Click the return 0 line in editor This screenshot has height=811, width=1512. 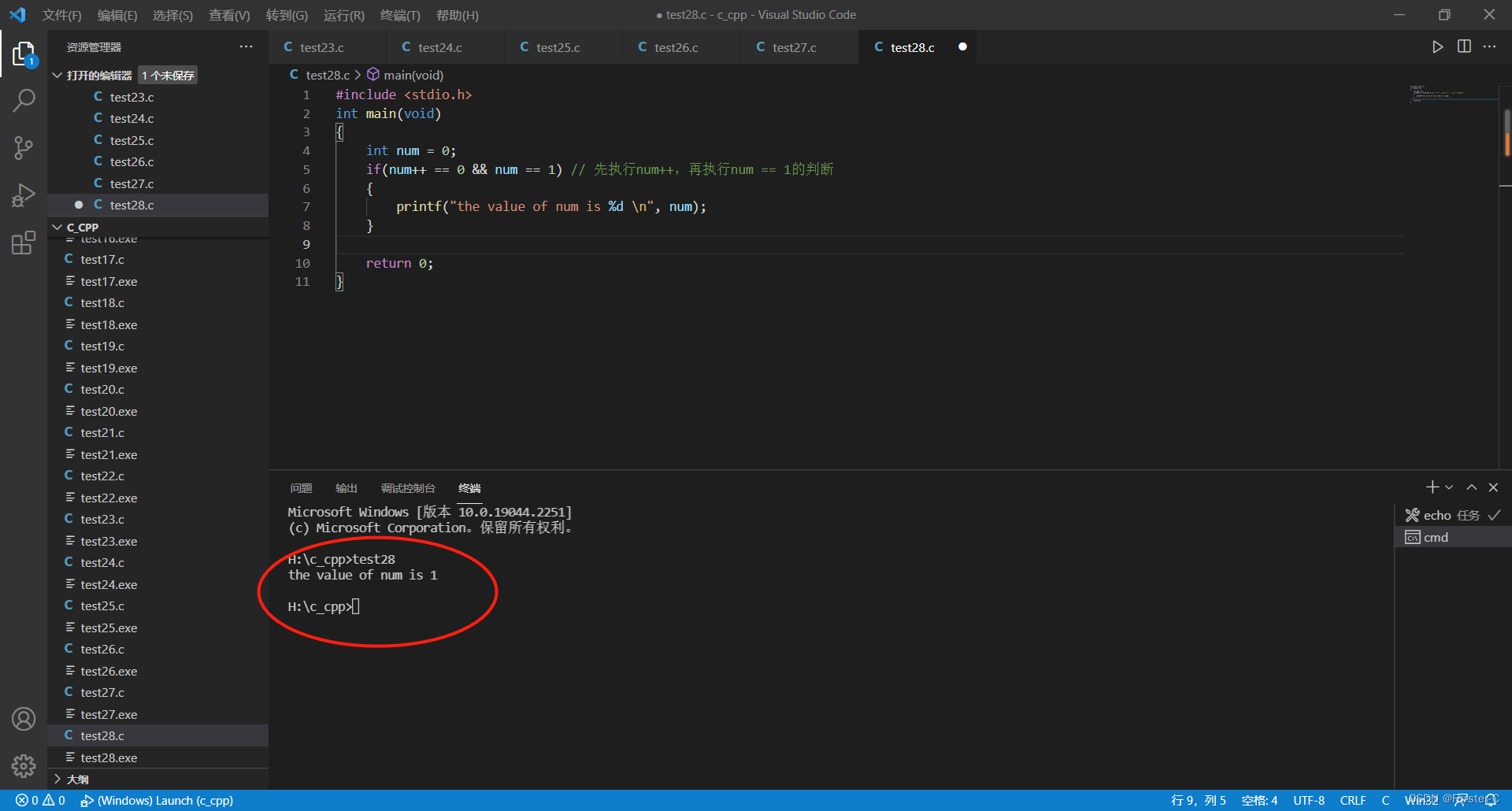pyautogui.click(x=399, y=263)
